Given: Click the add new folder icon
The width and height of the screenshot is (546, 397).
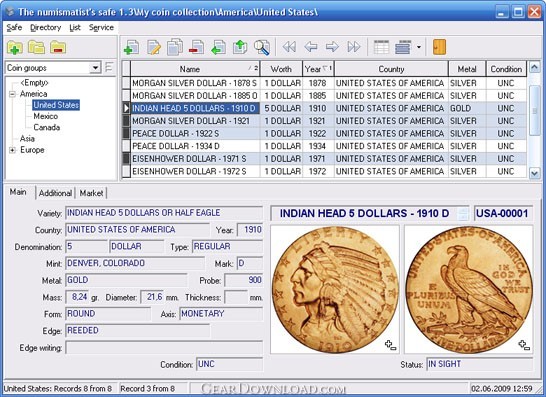Looking at the screenshot, I should 15,47.
